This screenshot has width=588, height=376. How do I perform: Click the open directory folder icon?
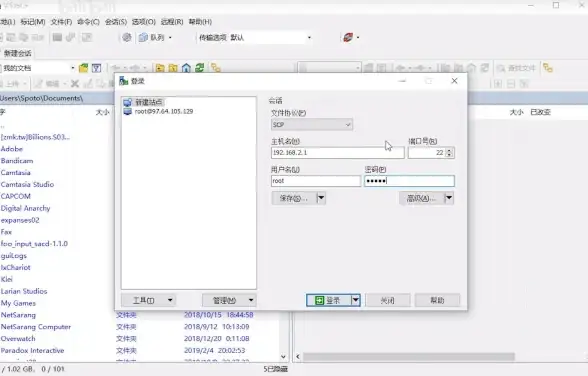click(83, 68)
